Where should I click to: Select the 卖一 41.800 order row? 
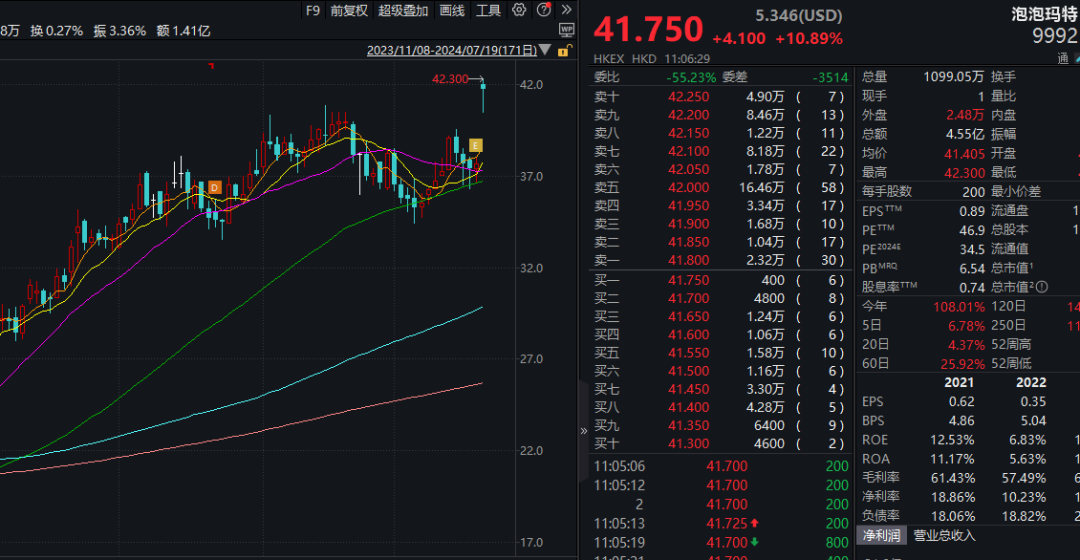pos(720,260)
